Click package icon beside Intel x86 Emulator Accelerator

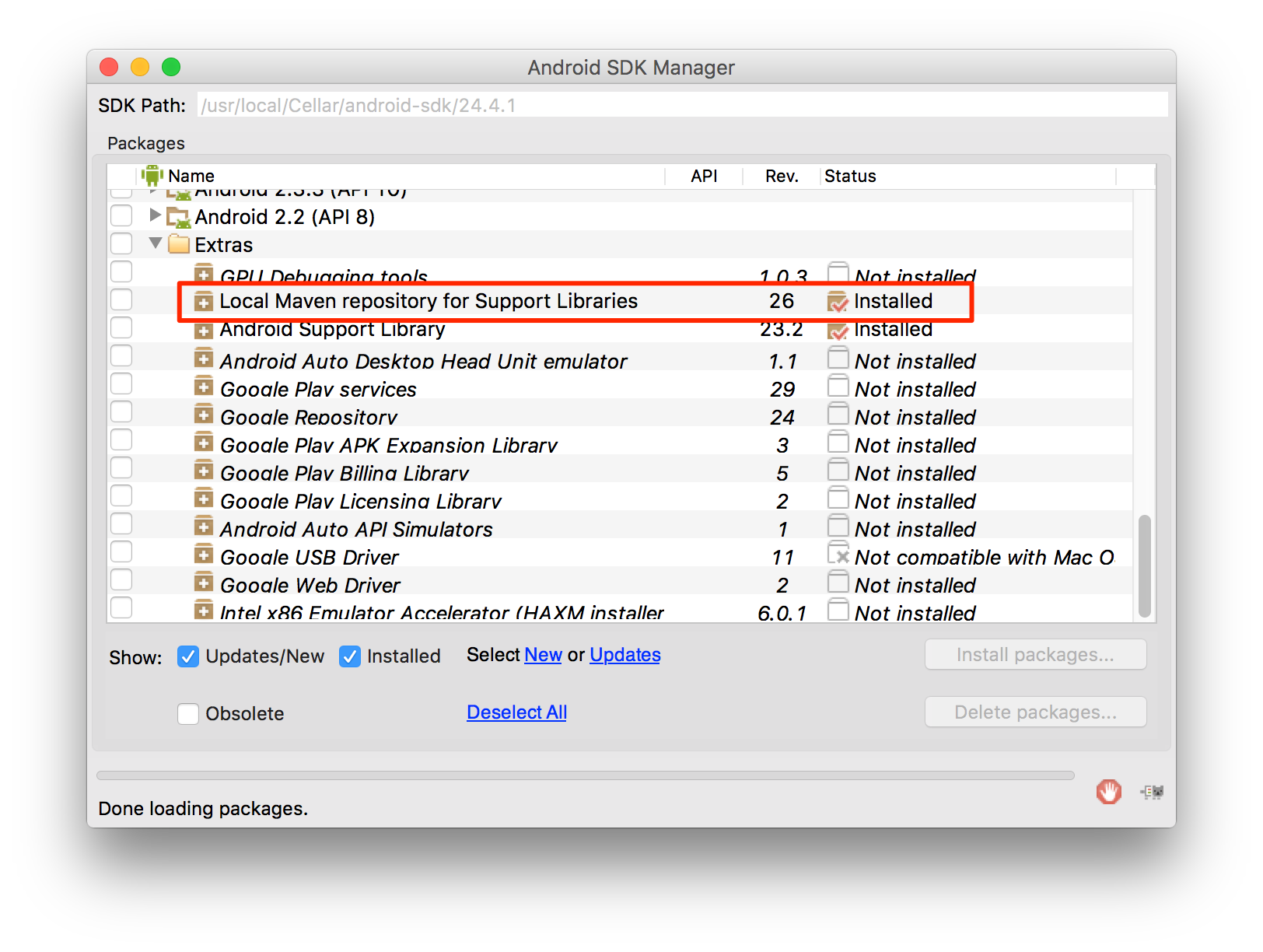tap(204, 609)
